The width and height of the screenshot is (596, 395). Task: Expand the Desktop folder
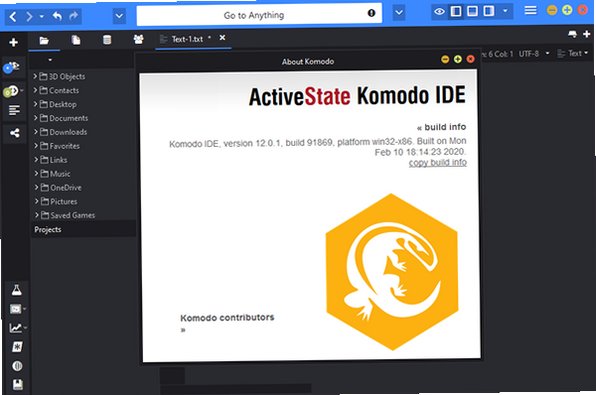click(x=35, y=104)
